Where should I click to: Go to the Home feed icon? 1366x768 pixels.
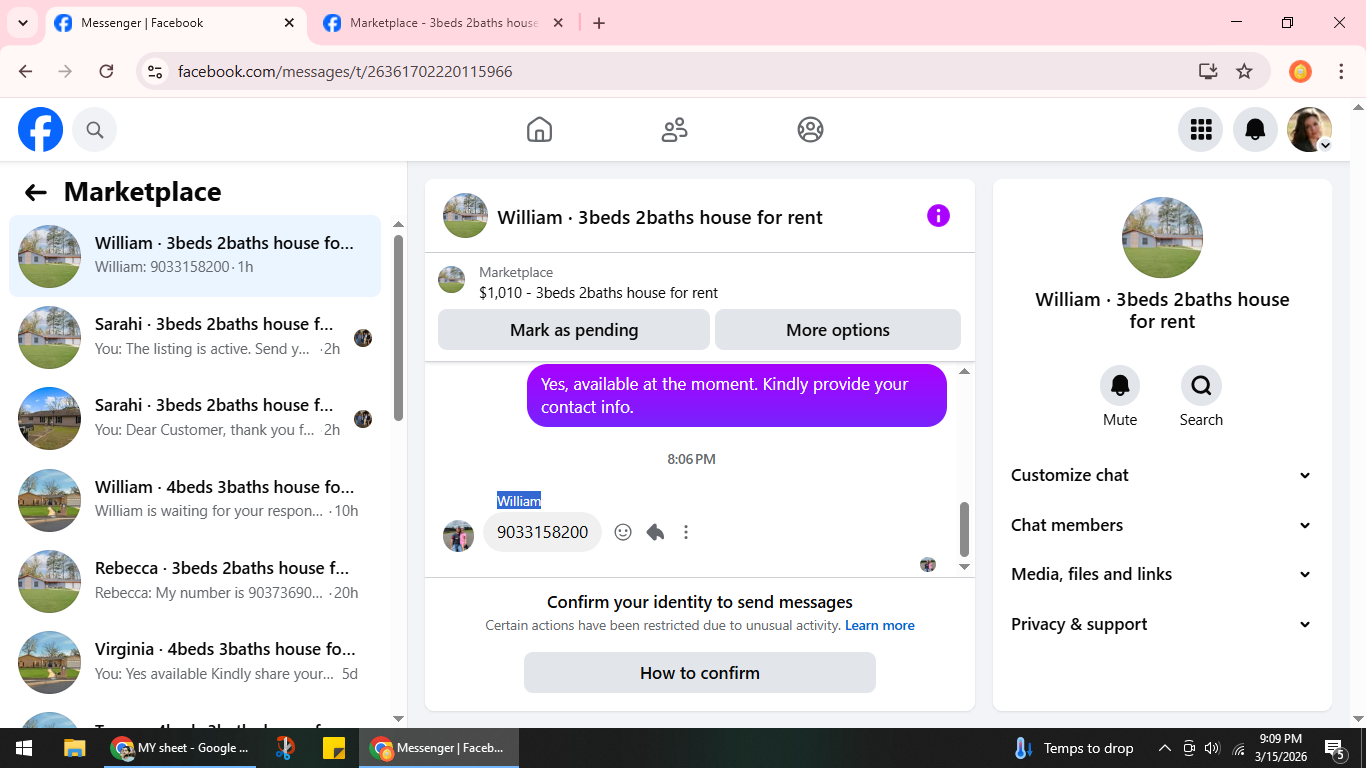[539, 130]
